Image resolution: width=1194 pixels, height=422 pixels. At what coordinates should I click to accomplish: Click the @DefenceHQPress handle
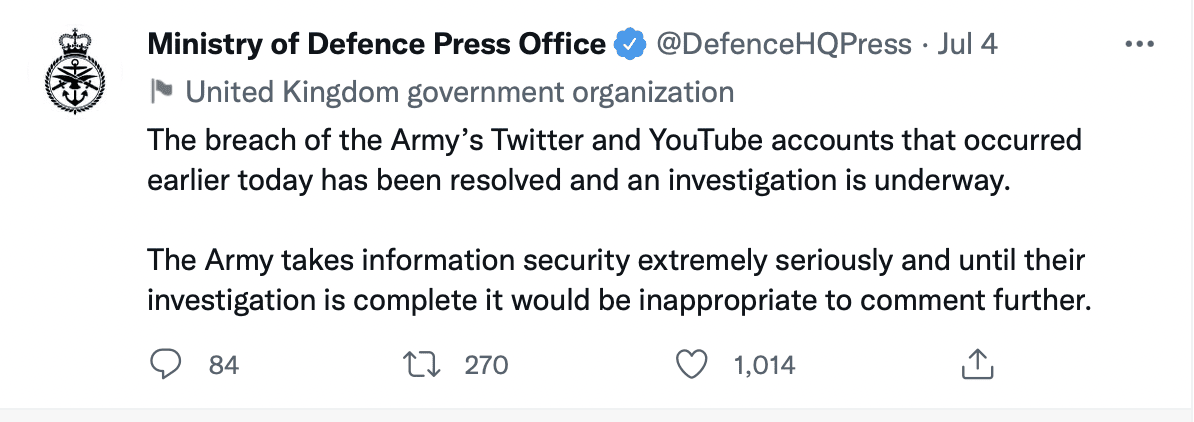(784, 44)
